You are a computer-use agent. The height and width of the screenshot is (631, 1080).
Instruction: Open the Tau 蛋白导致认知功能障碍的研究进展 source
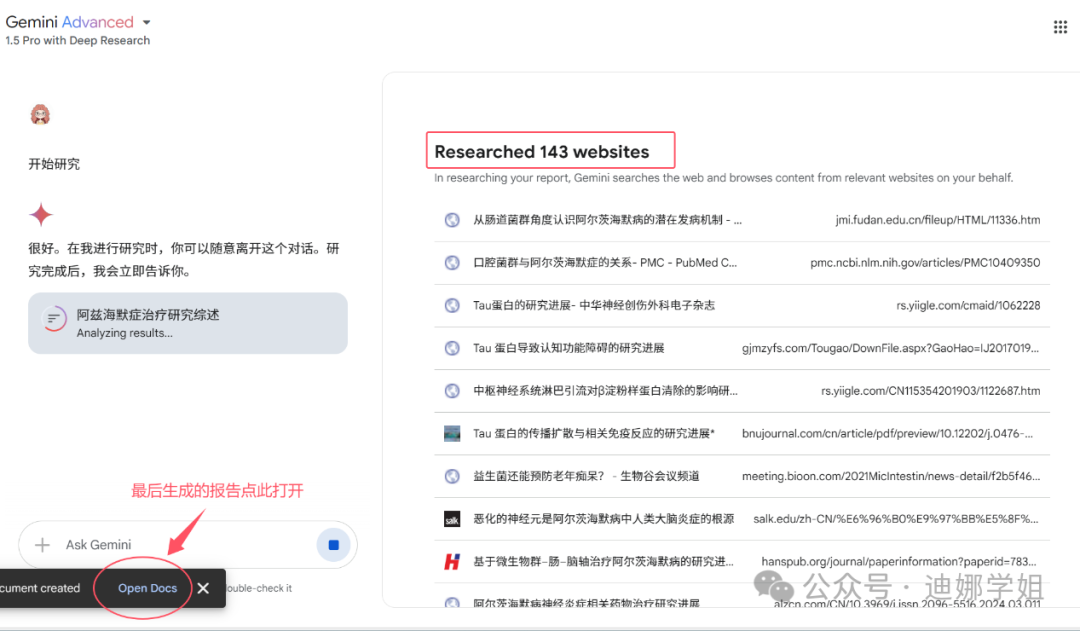click(742, 349)
